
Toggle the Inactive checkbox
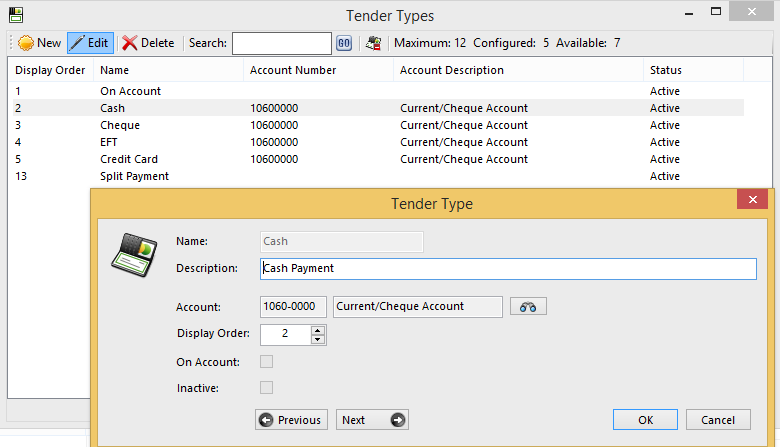pos(266,388)
